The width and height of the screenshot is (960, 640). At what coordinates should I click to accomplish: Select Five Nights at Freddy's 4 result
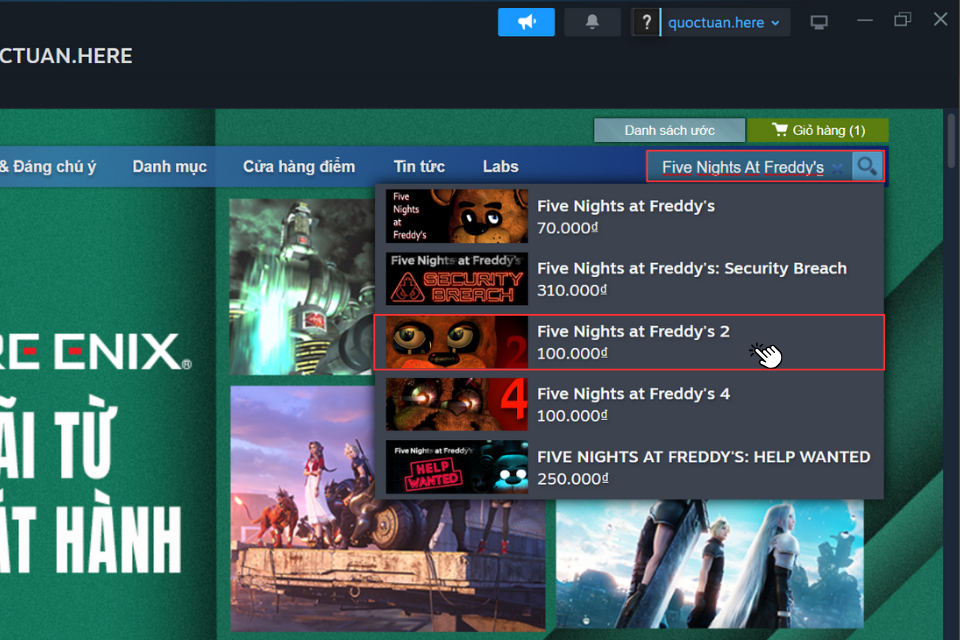coord(629,404)
